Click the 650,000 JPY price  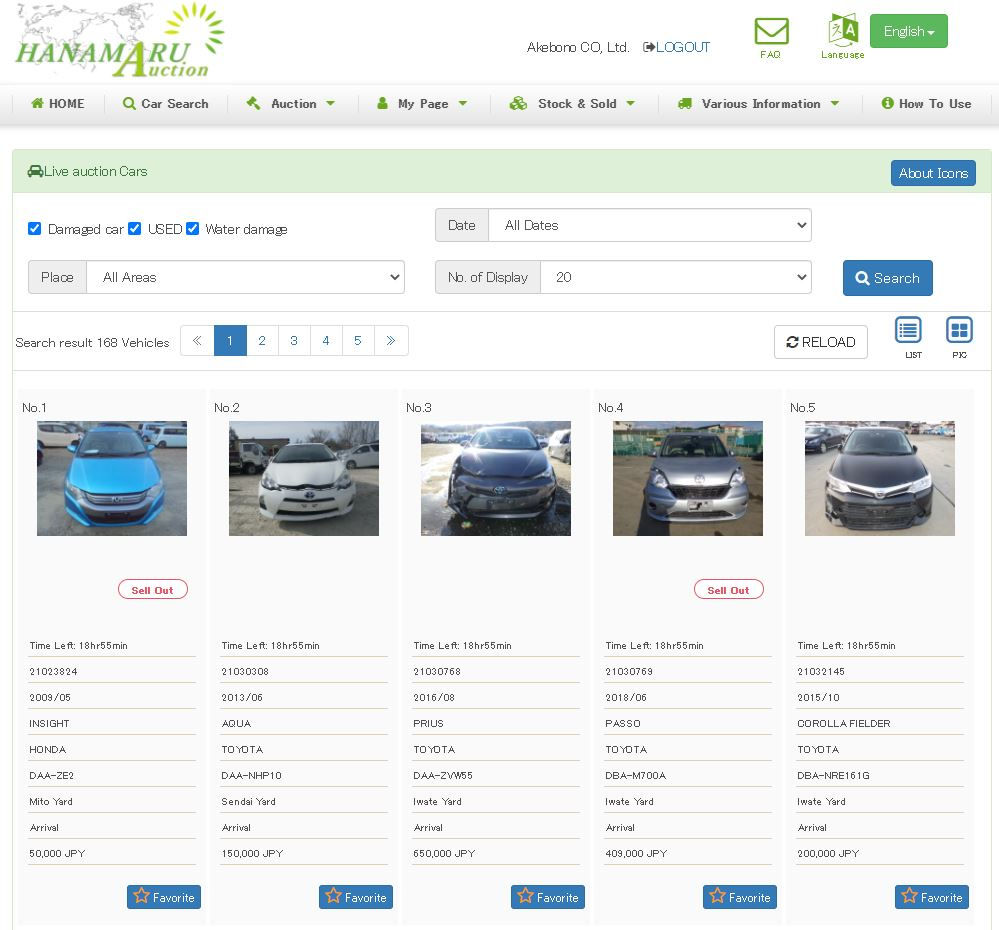[x=444, y=854]
